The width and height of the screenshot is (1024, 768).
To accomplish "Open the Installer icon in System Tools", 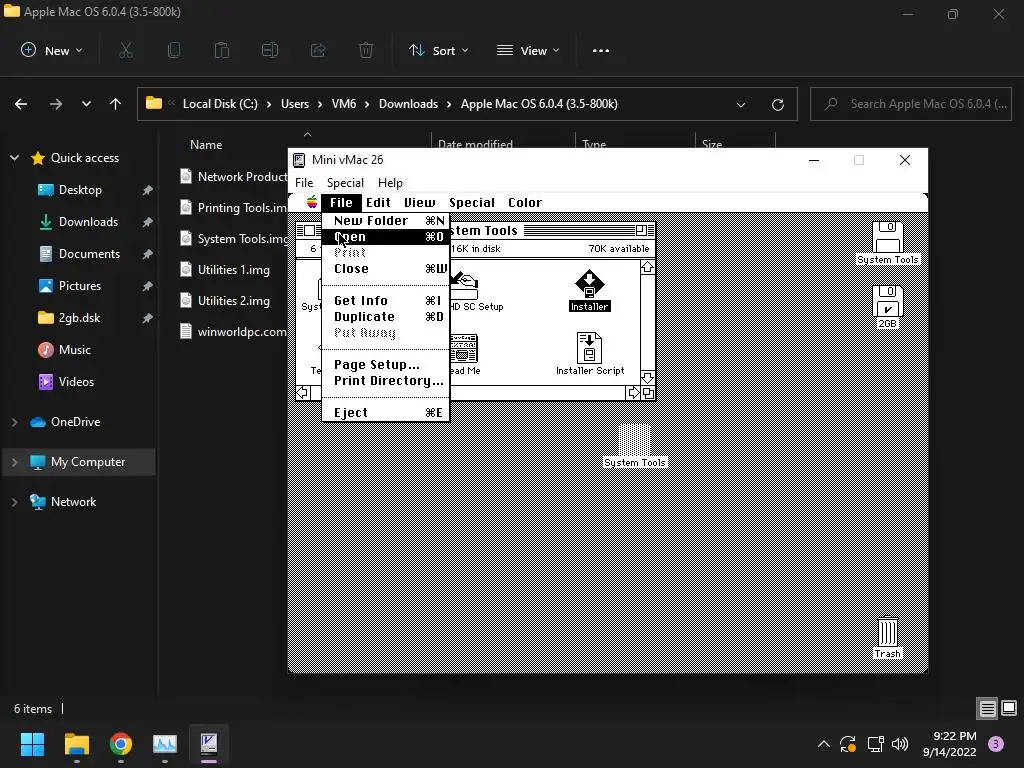I will pos(589,284).
